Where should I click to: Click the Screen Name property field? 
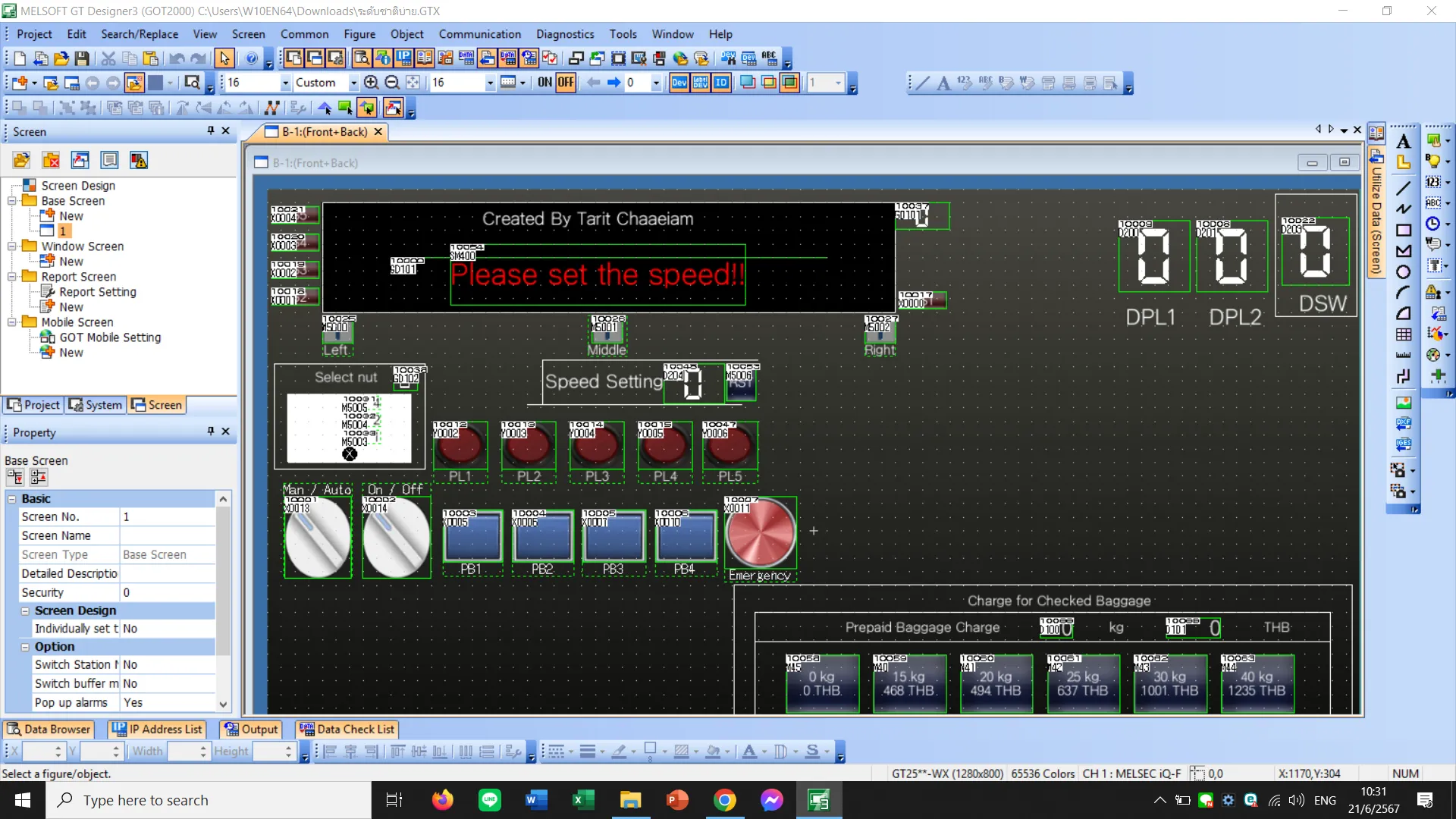coord(168,535)
